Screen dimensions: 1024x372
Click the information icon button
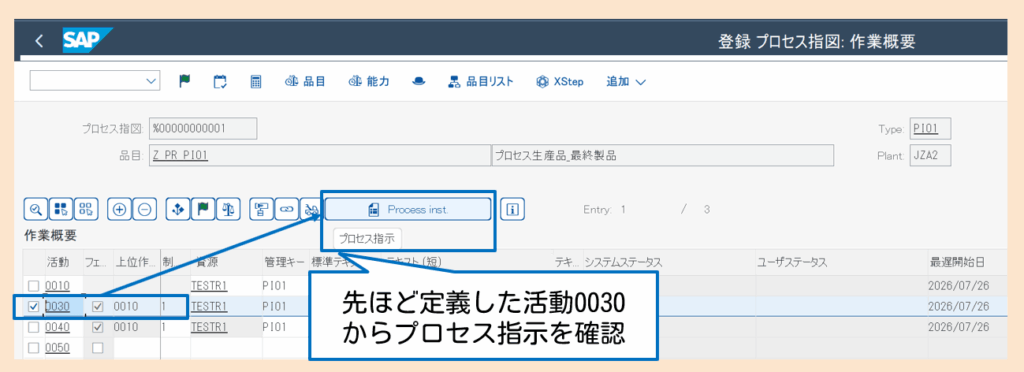(x=513, y=209)
